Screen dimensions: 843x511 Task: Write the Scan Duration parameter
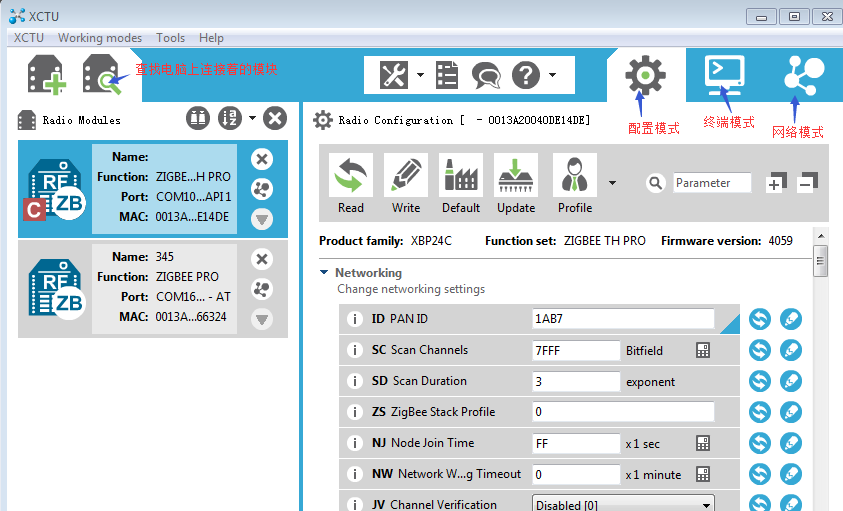(x=791, y=381)
